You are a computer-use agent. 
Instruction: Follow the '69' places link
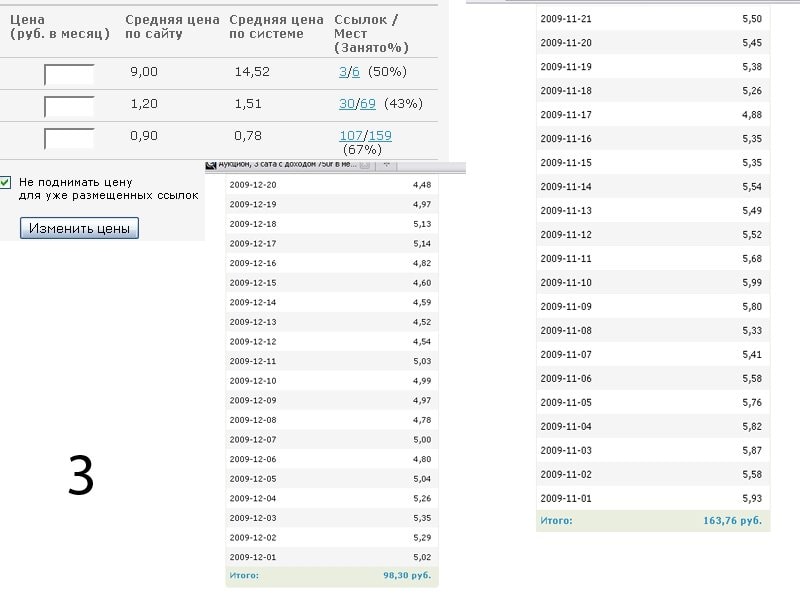[367, 104]
